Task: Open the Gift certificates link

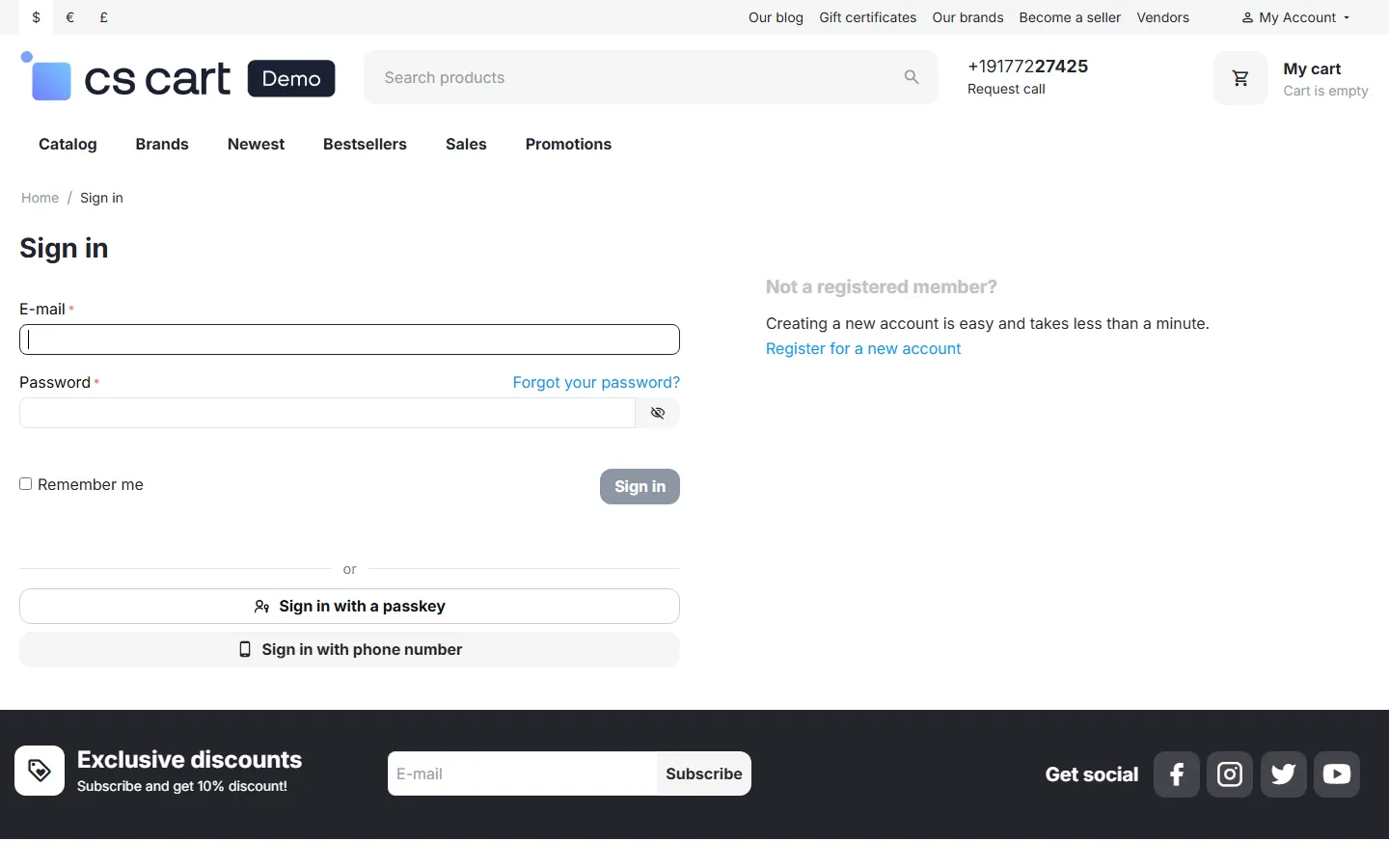Action: [x=868, y=17]
